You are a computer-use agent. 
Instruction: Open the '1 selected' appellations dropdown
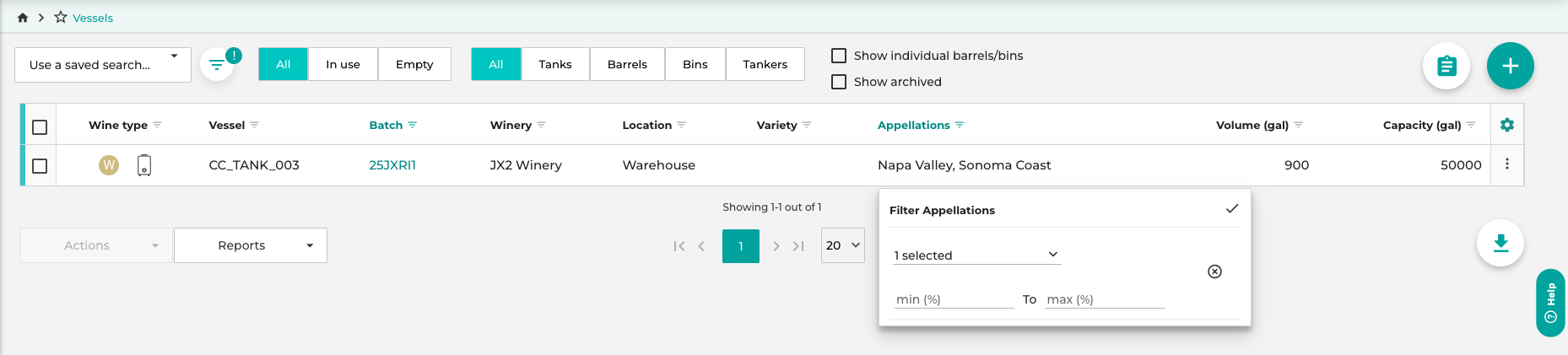(x=976, y=255)
